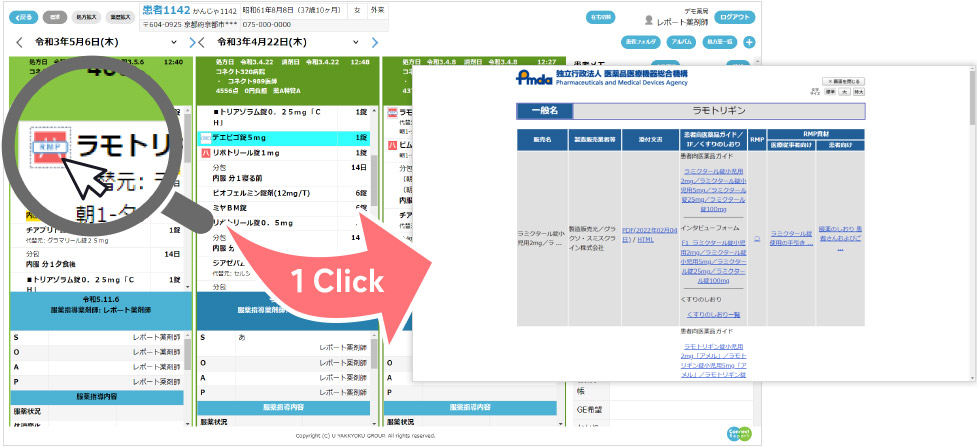Open the HTML package insert link

coord(646,239)
